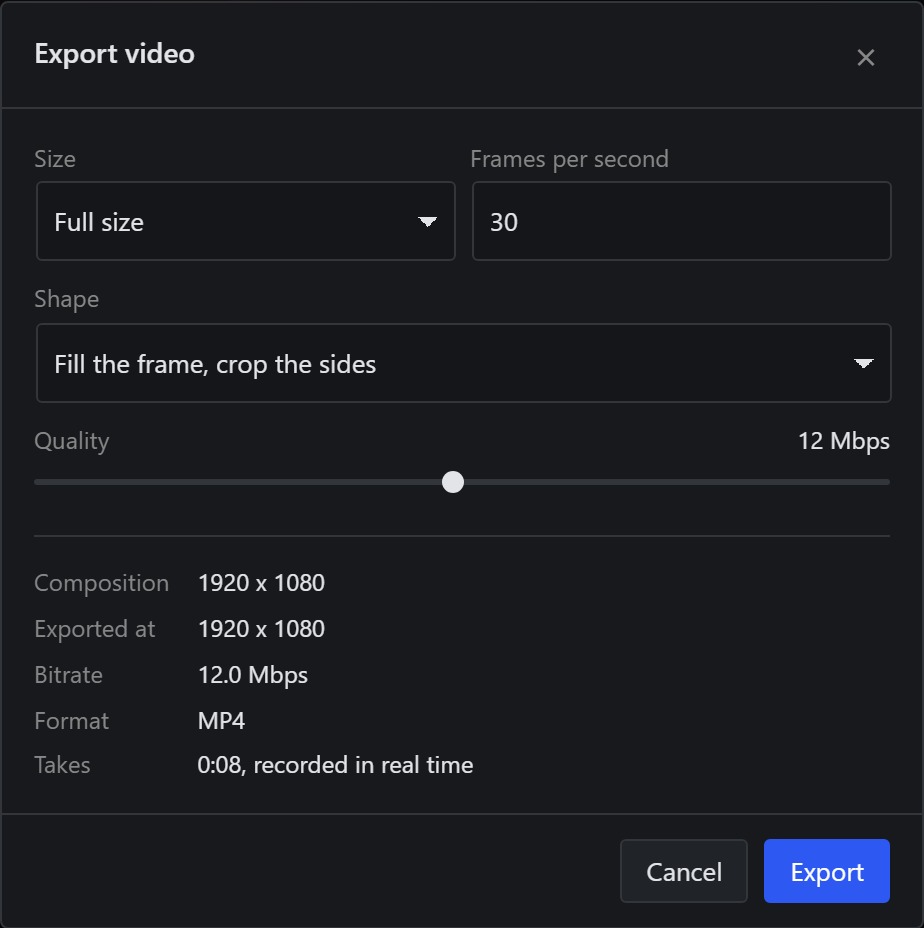Click the Takes label
The height and width of the screenshot is (928, 924).
coord(62,765)
